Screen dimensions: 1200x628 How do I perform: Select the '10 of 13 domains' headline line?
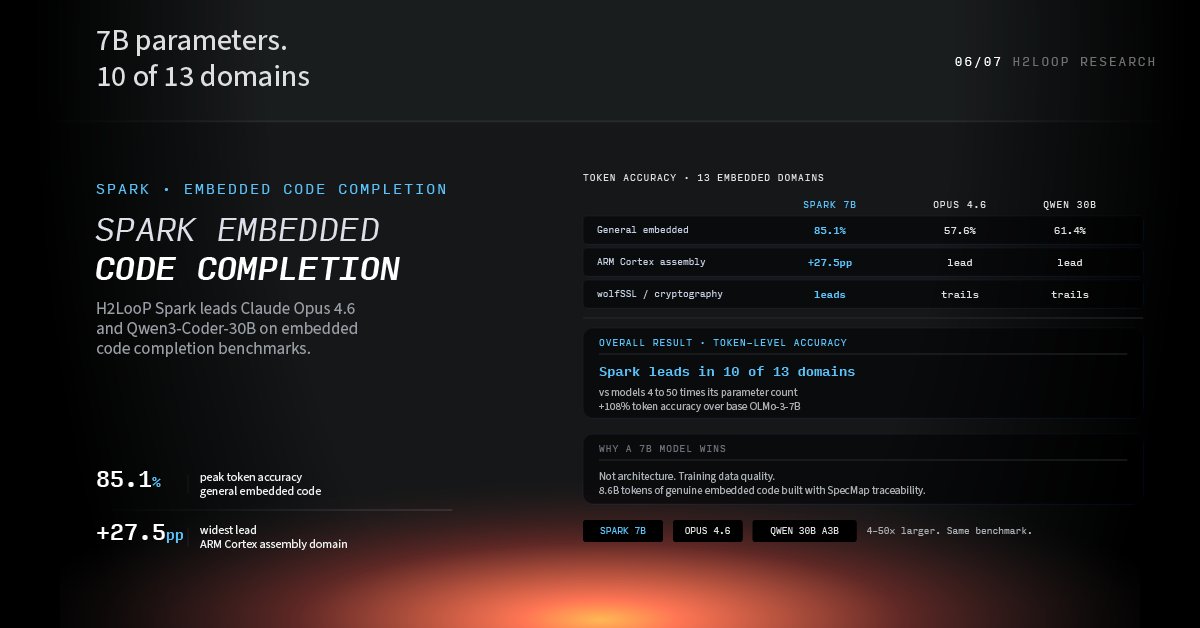coord(203,76)
